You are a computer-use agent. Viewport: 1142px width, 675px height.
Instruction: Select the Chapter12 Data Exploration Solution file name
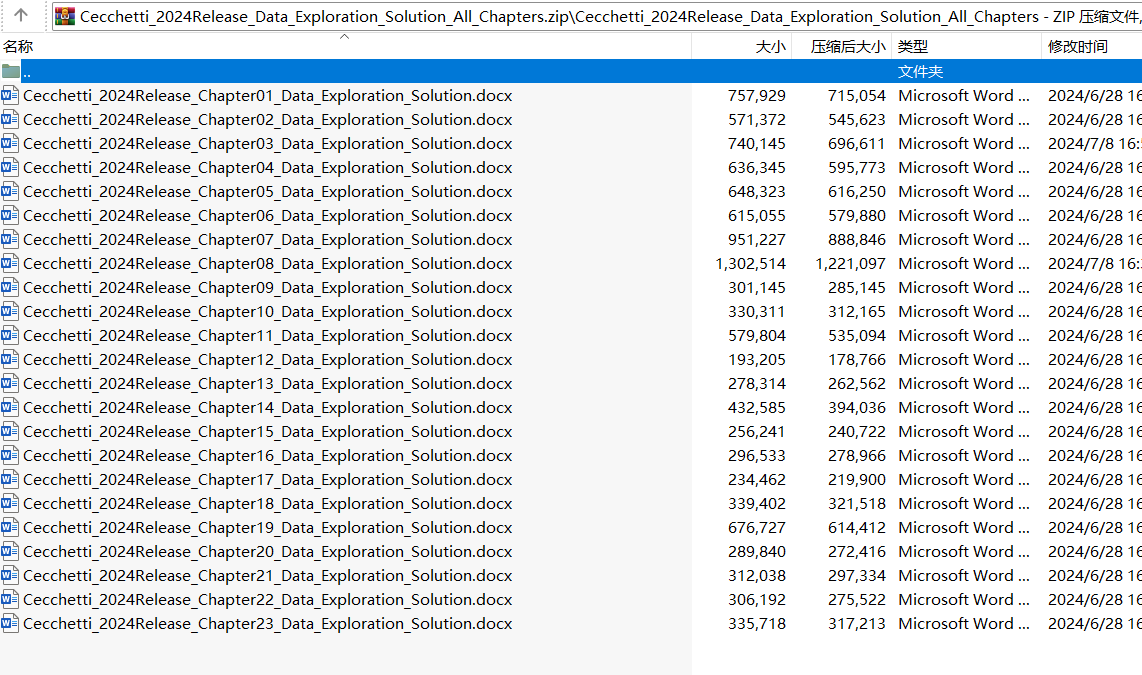(267, 360)
